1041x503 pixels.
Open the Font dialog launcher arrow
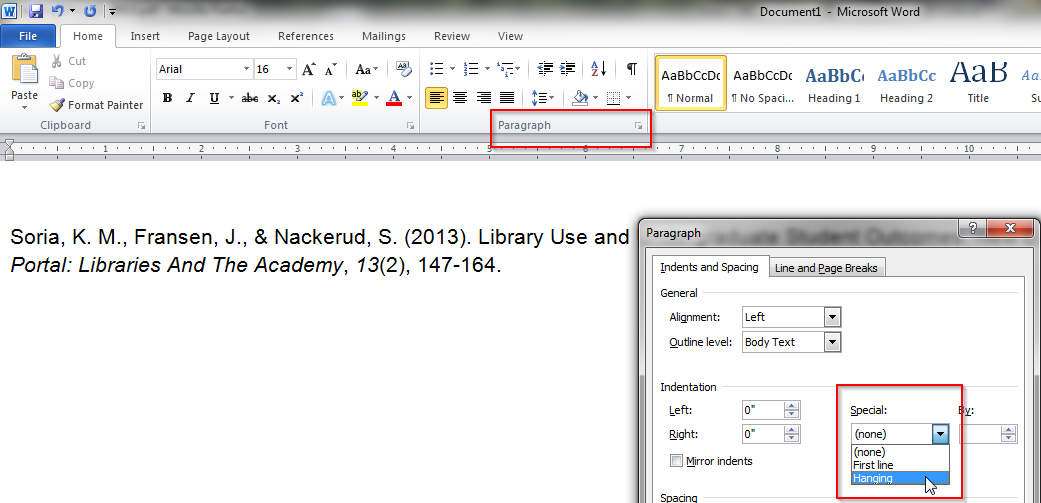click(410, 125)
